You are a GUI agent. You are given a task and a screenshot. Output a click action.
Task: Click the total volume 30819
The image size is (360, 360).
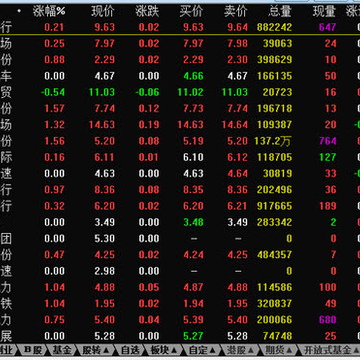point(277,174)
